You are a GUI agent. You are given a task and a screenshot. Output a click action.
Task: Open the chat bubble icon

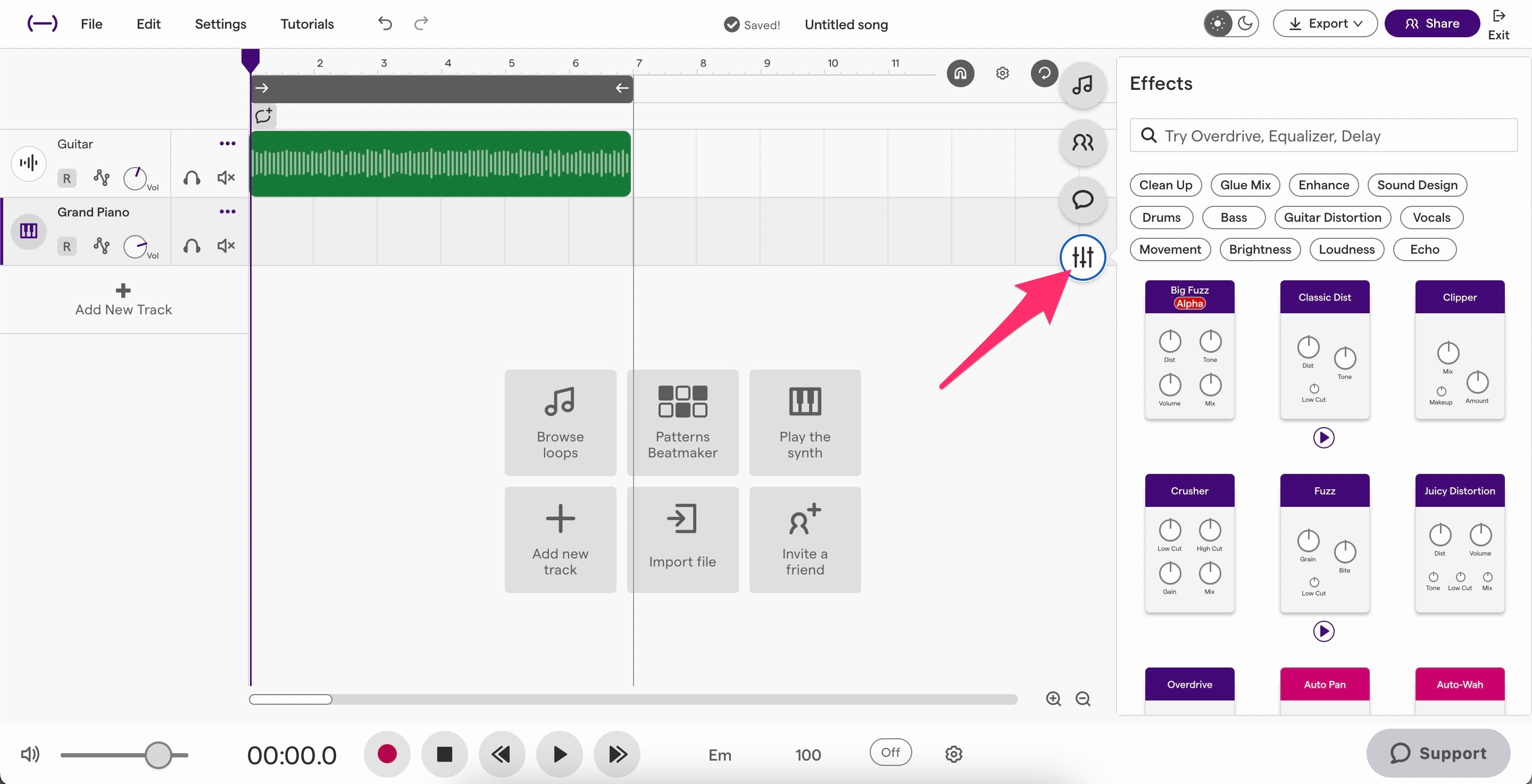1082,201
